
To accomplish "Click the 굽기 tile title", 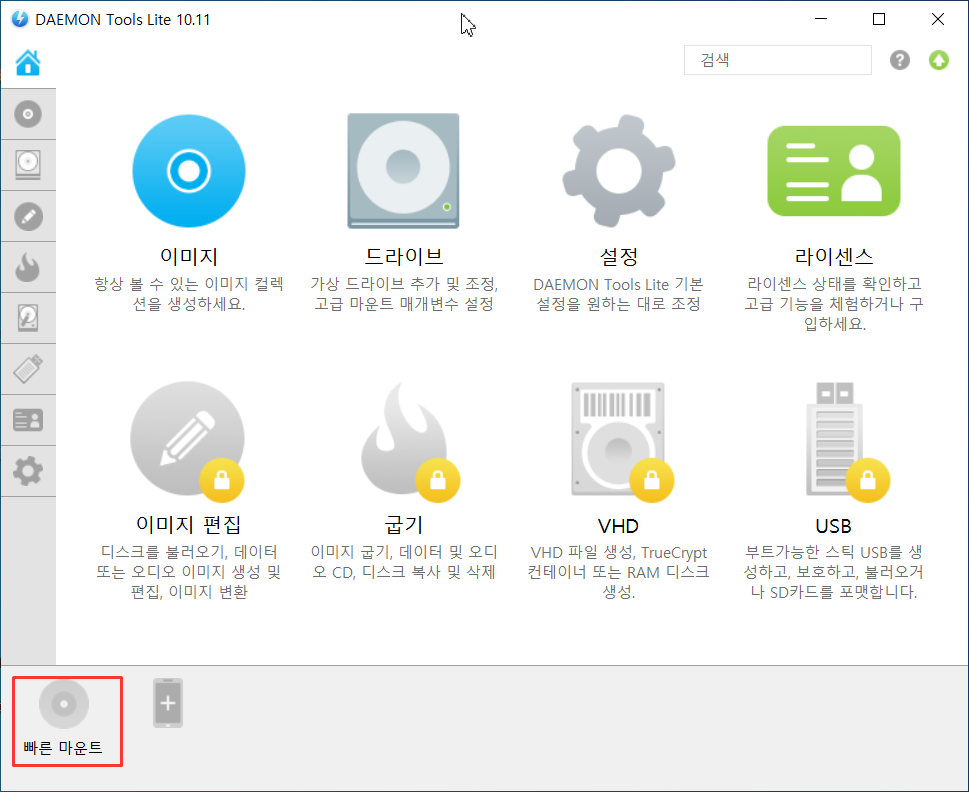I will tap(404, 525).
